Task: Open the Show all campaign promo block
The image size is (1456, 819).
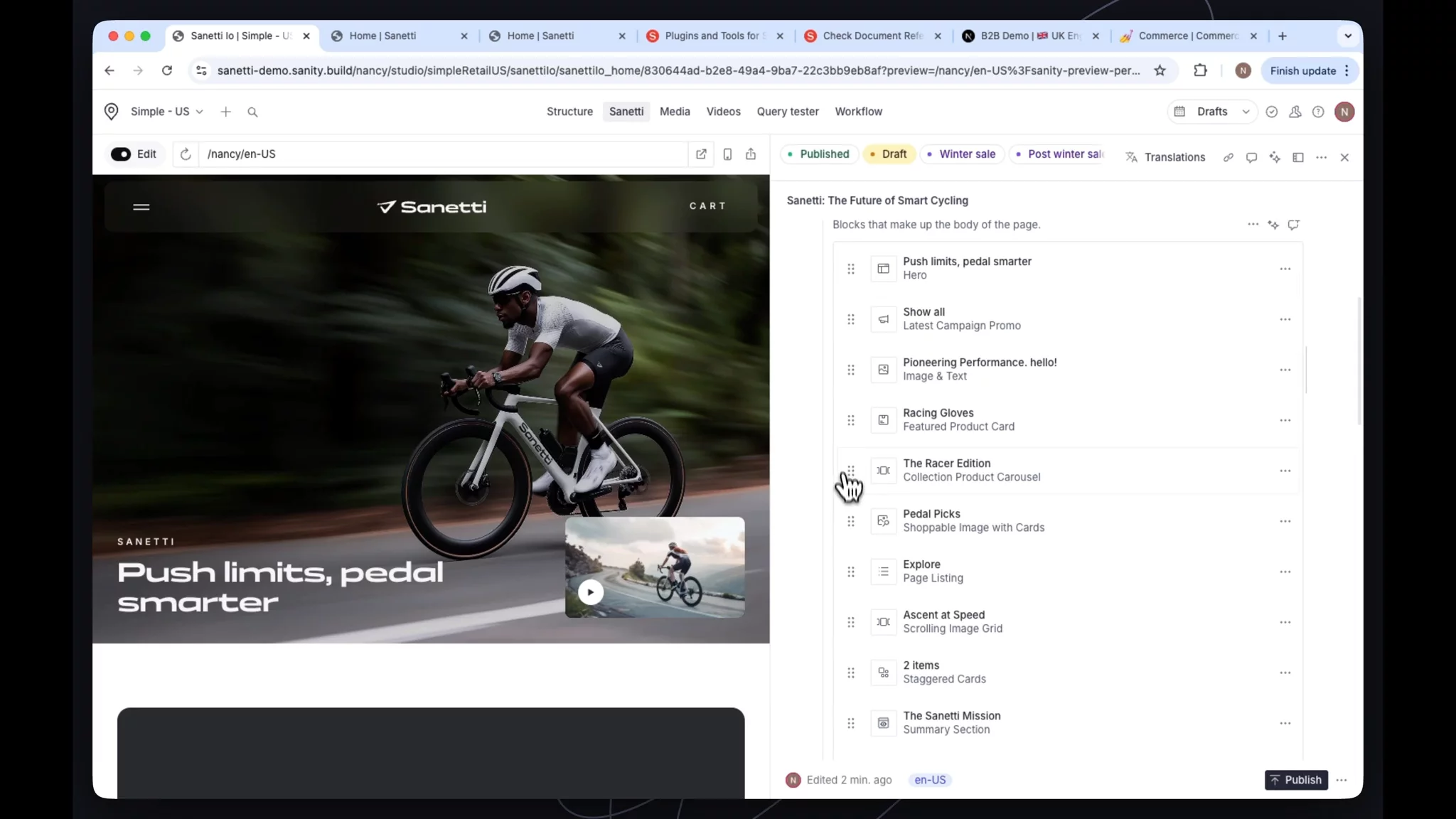Action: (x=1066, y=319)
